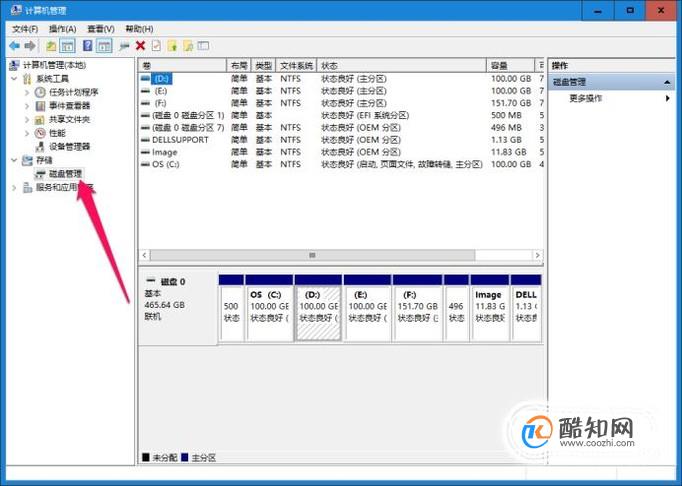Viewport: 682px width, 486px height.
Task: Click the yellow folder with up arrow icon
Action: pyautogui.click(x=172, y=46)
